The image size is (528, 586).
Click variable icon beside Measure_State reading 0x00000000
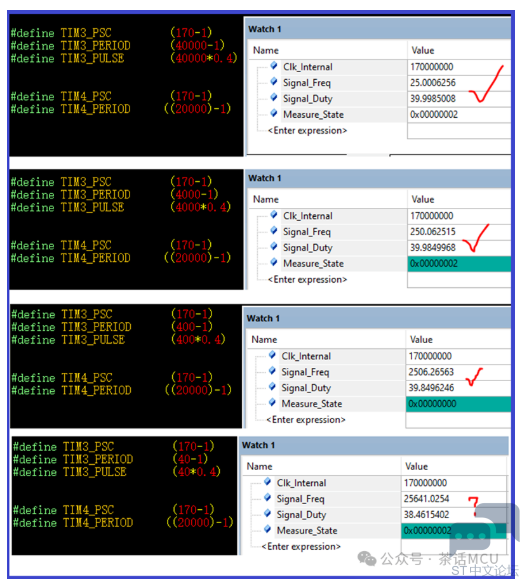click(272, 403)
